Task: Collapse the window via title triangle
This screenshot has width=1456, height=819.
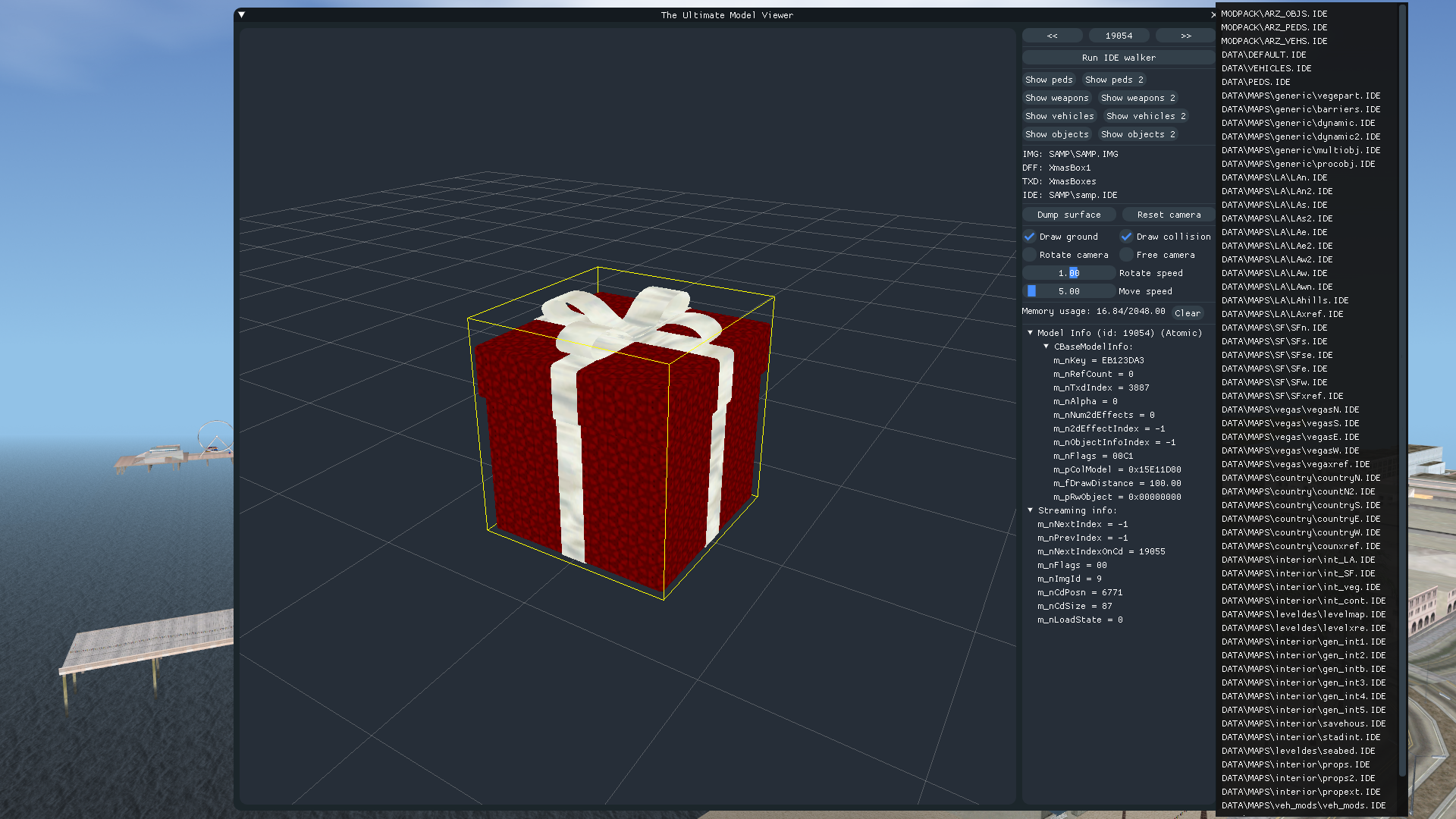Action: tap(241, 14)
